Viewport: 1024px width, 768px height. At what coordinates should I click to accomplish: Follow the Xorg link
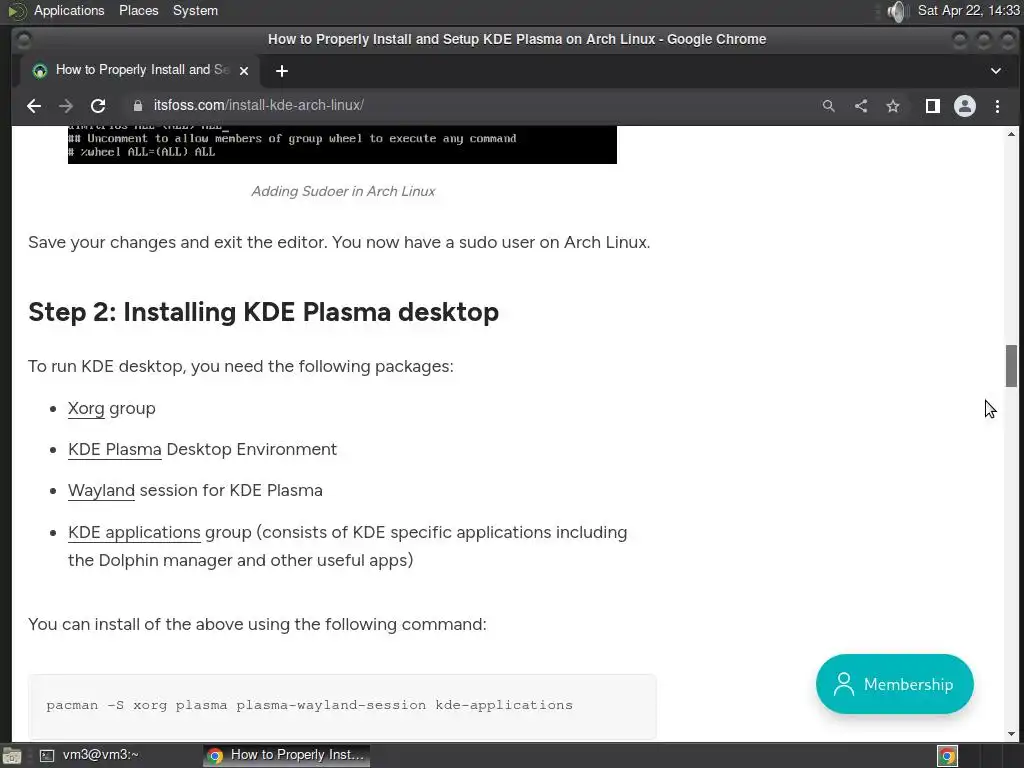(x=86, y=409)
